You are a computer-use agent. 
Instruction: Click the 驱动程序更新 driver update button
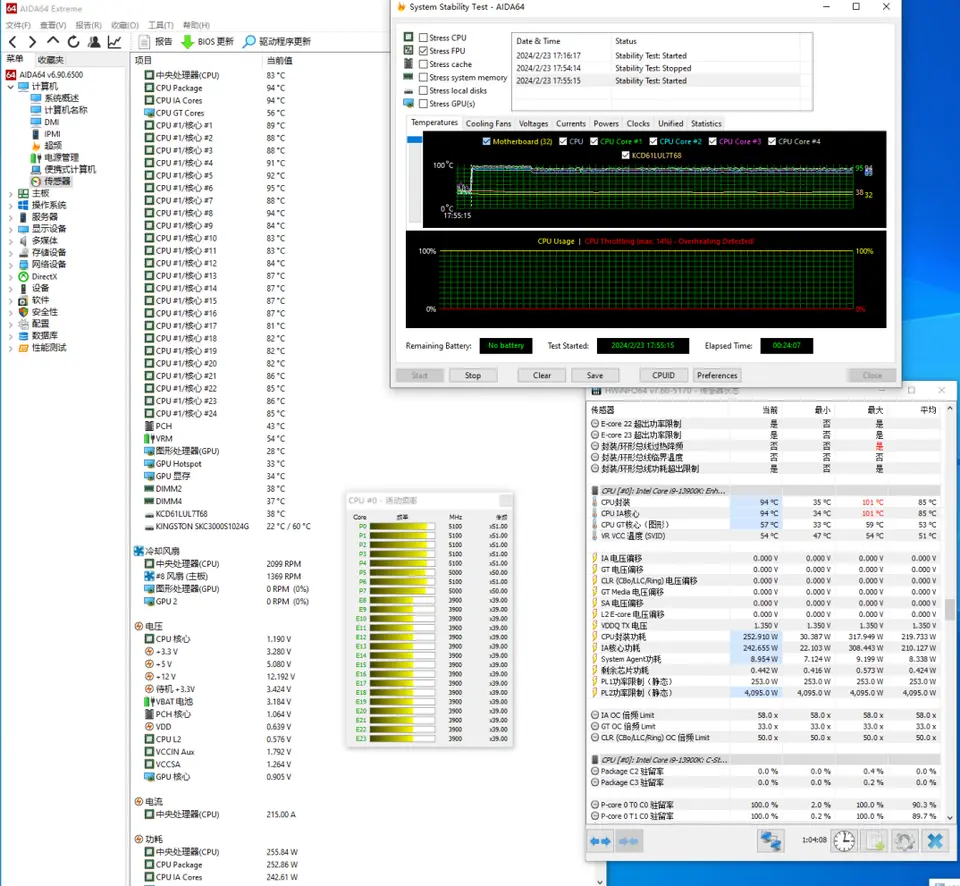coord(277,42)
